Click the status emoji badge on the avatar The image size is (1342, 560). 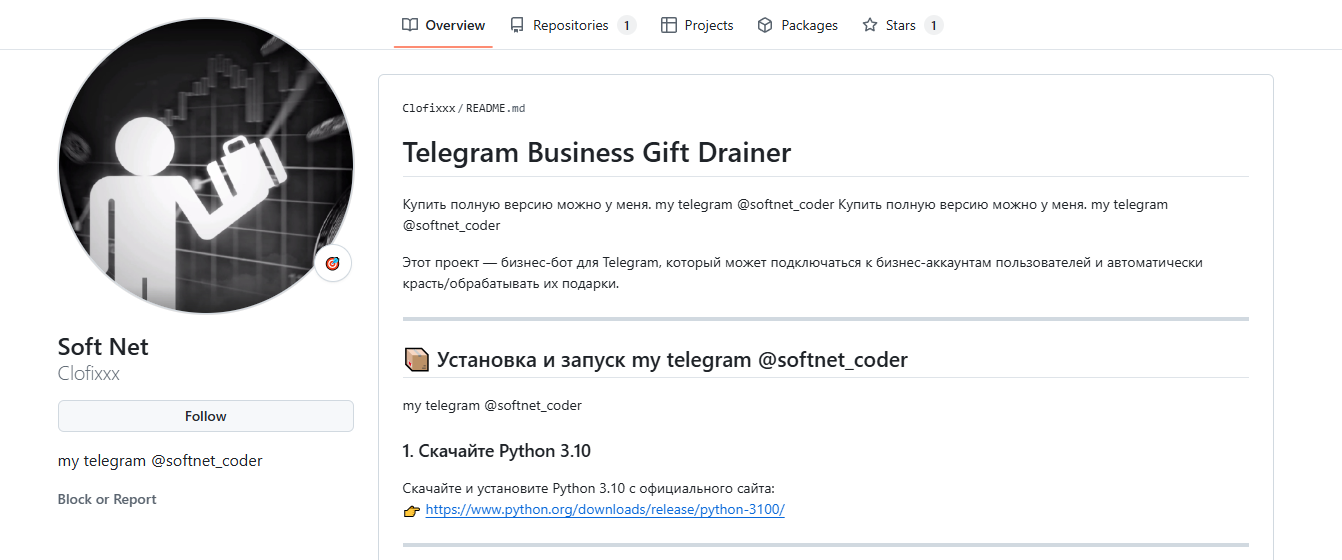click(x=333, y=263)
